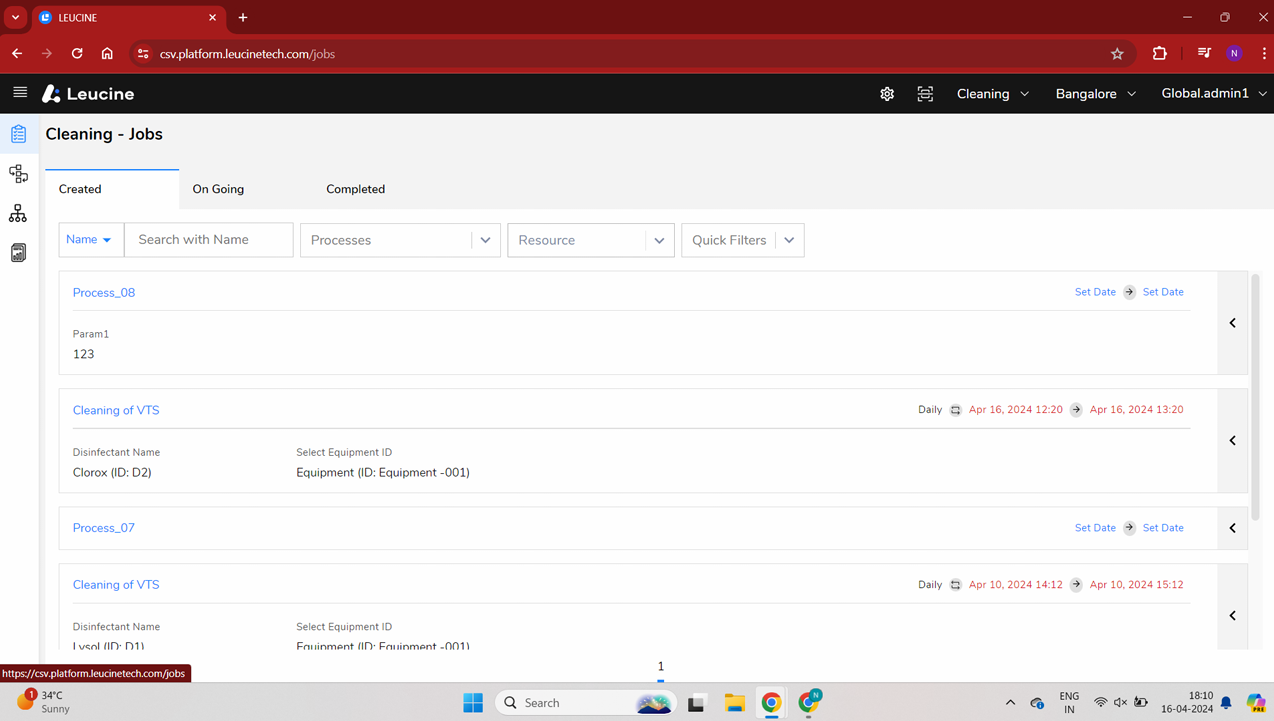Switch to the On Going tab
Viewport: 1274px width, 721px height.
pos(218,189)
